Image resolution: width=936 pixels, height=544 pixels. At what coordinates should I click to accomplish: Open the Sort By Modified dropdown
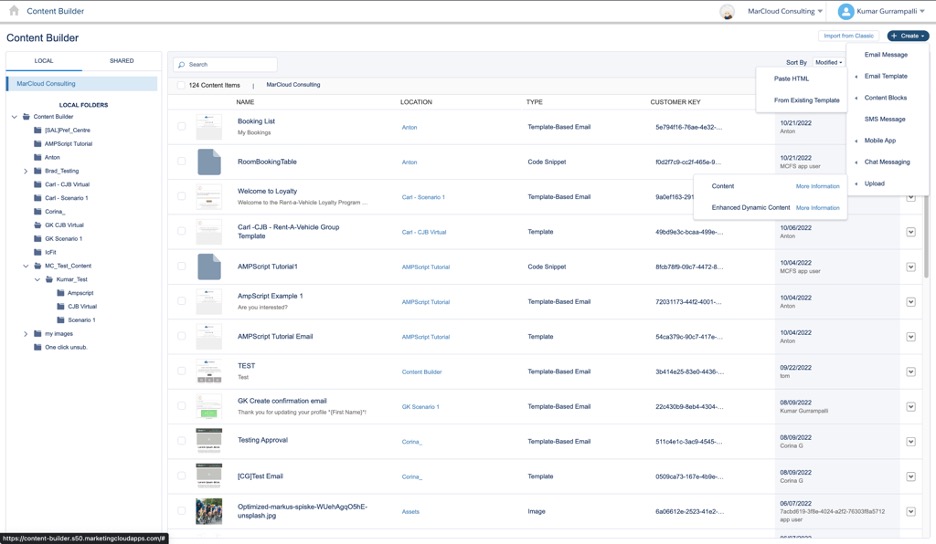(x=829, y=62)
